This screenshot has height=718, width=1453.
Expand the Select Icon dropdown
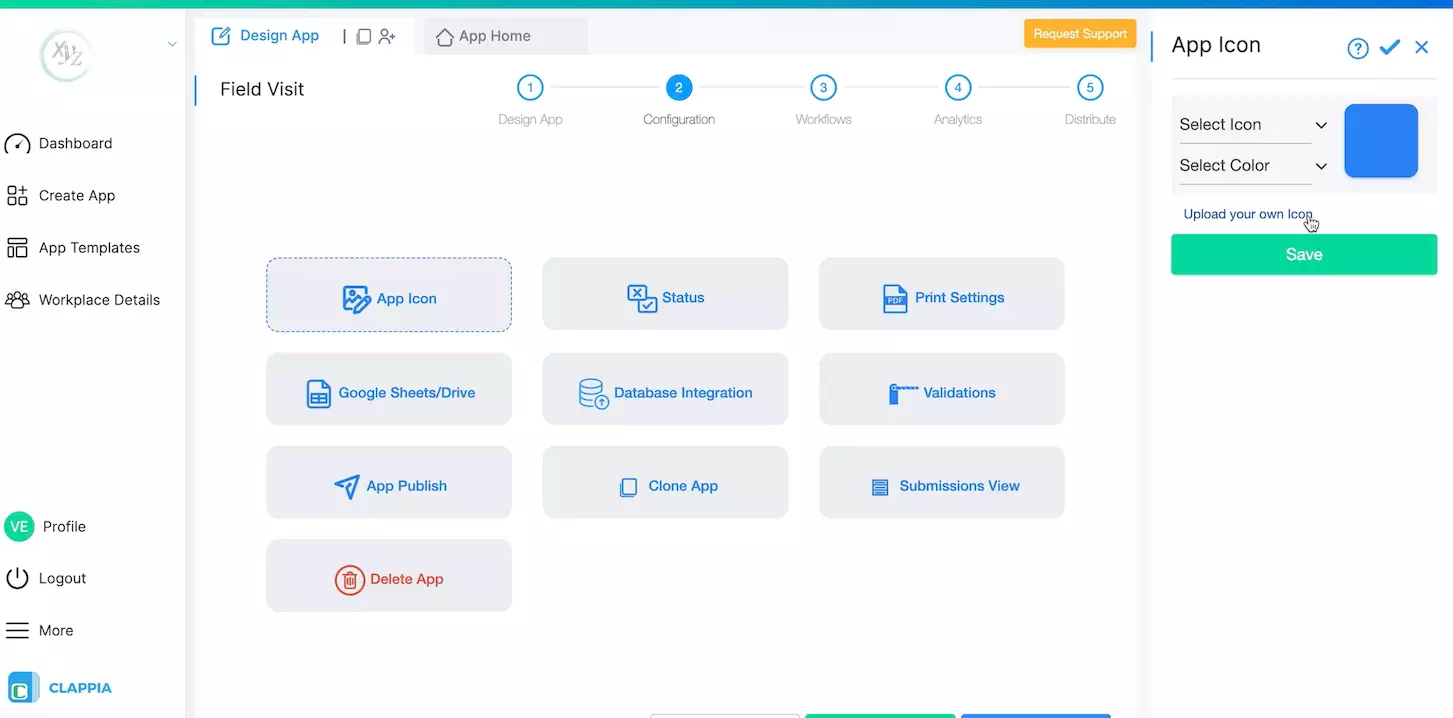(1252, 123)
